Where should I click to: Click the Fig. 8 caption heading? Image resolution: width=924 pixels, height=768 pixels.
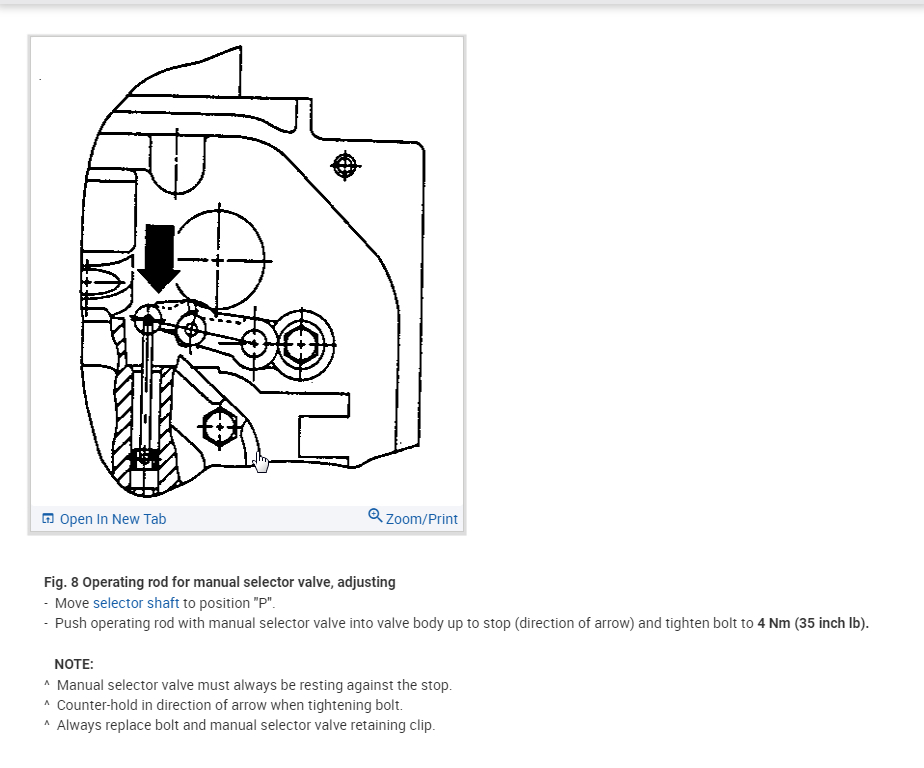tap(220, 582)
